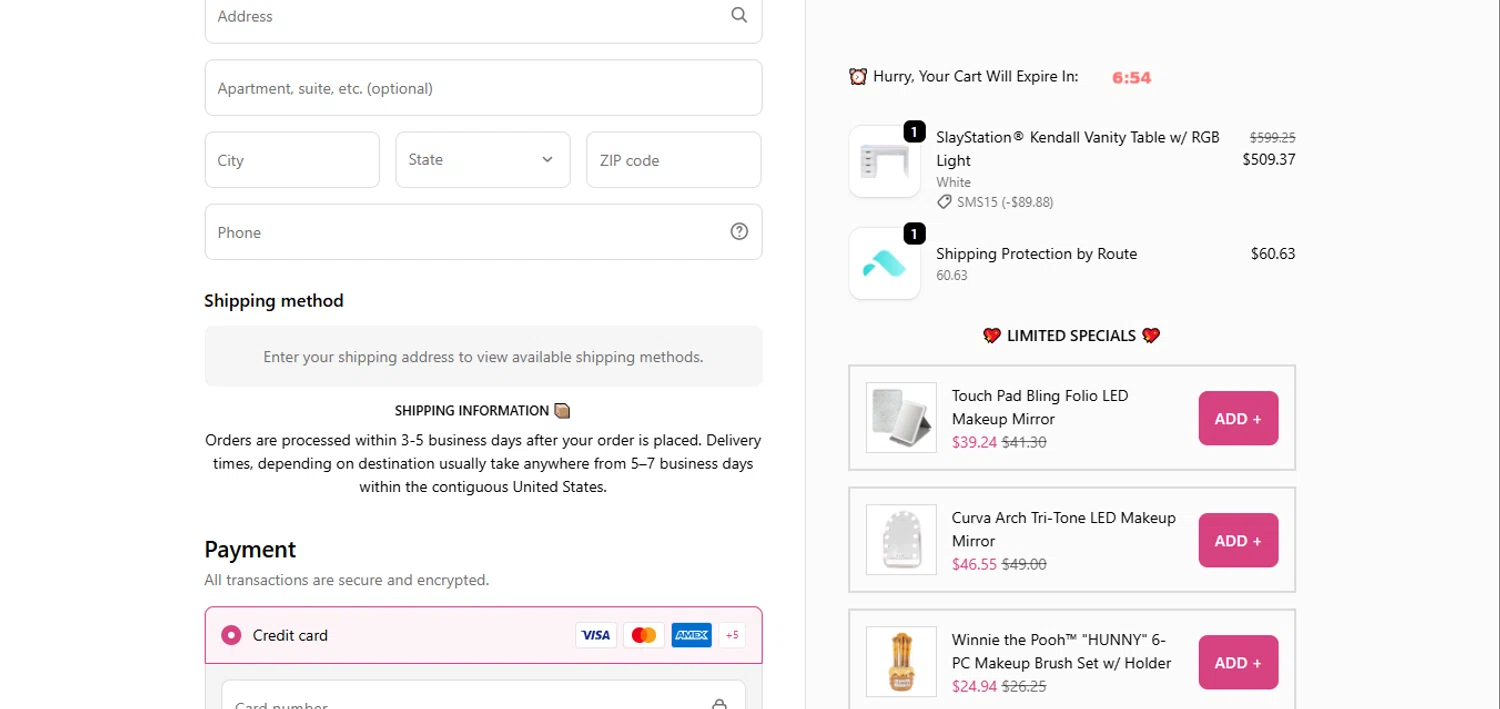Select the Credit card radio button
This screenshot has height=709, width=1500.
click(x=231, y=635)
